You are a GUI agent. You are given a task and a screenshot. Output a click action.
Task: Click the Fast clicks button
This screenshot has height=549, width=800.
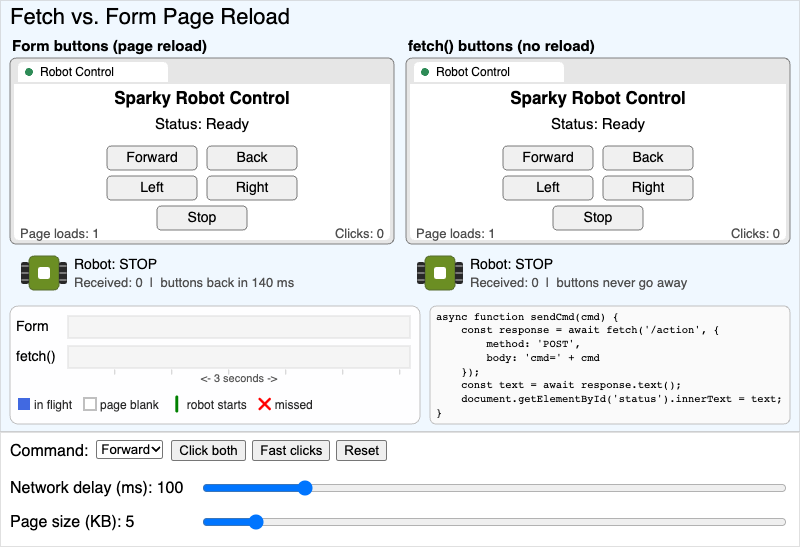tap(291, 451)
